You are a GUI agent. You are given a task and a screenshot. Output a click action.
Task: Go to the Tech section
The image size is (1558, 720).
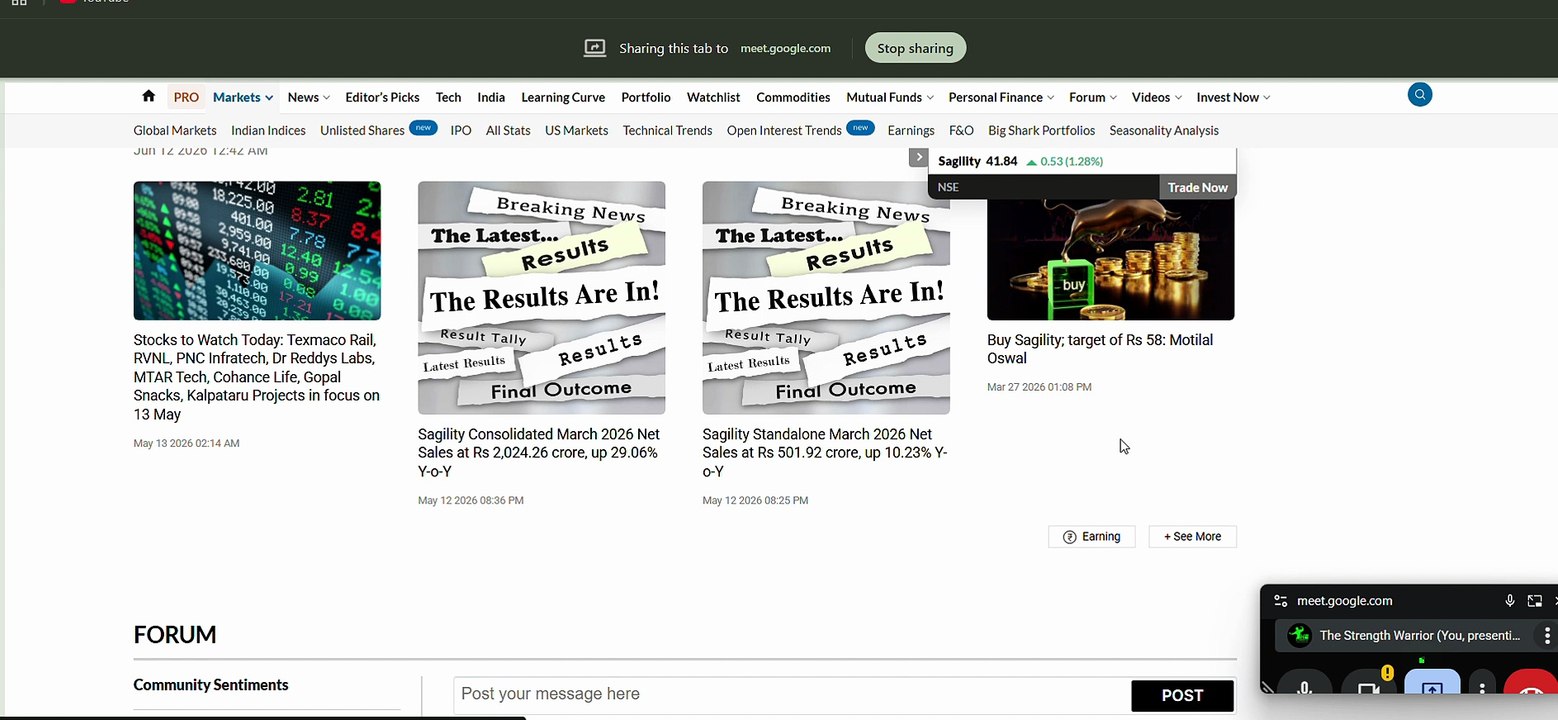coord(448,97)
